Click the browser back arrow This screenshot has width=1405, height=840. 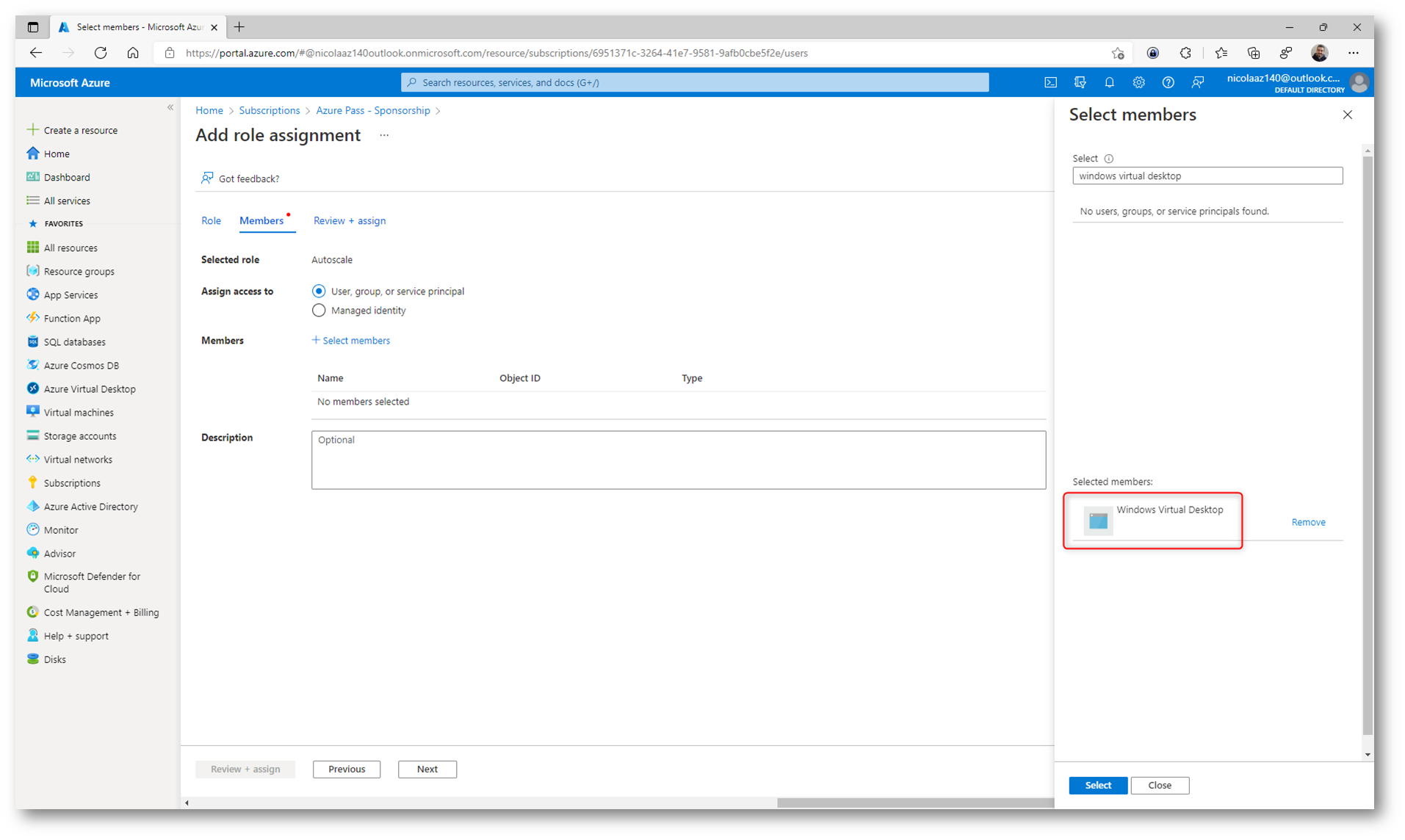tap(35, 53)
